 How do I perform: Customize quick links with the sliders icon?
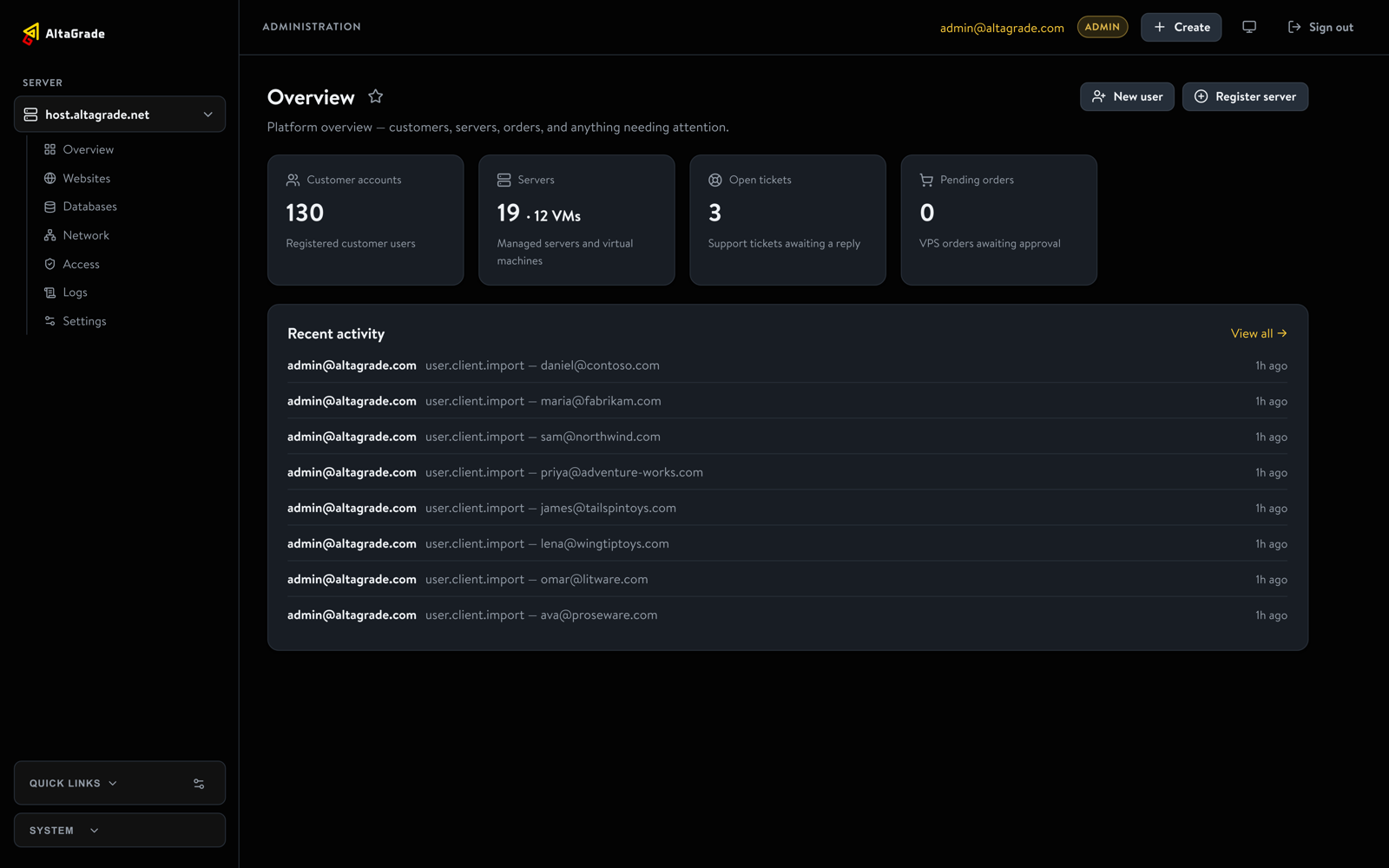[x=199, y=784]
